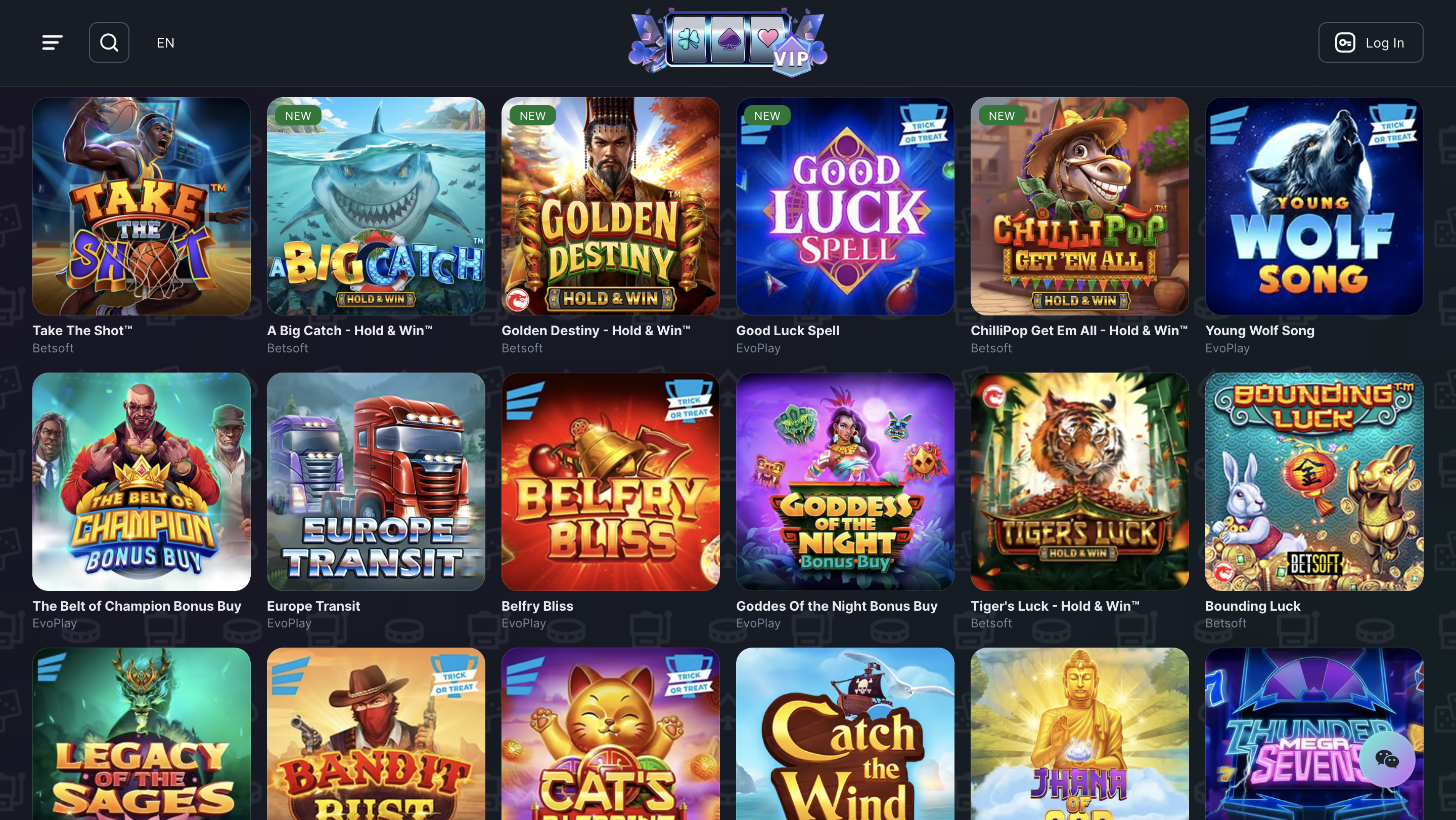The width and height of the screenshot is (1456, 820).
Task: Open Take The Shot game thumbnail
Action: (142, 206)
